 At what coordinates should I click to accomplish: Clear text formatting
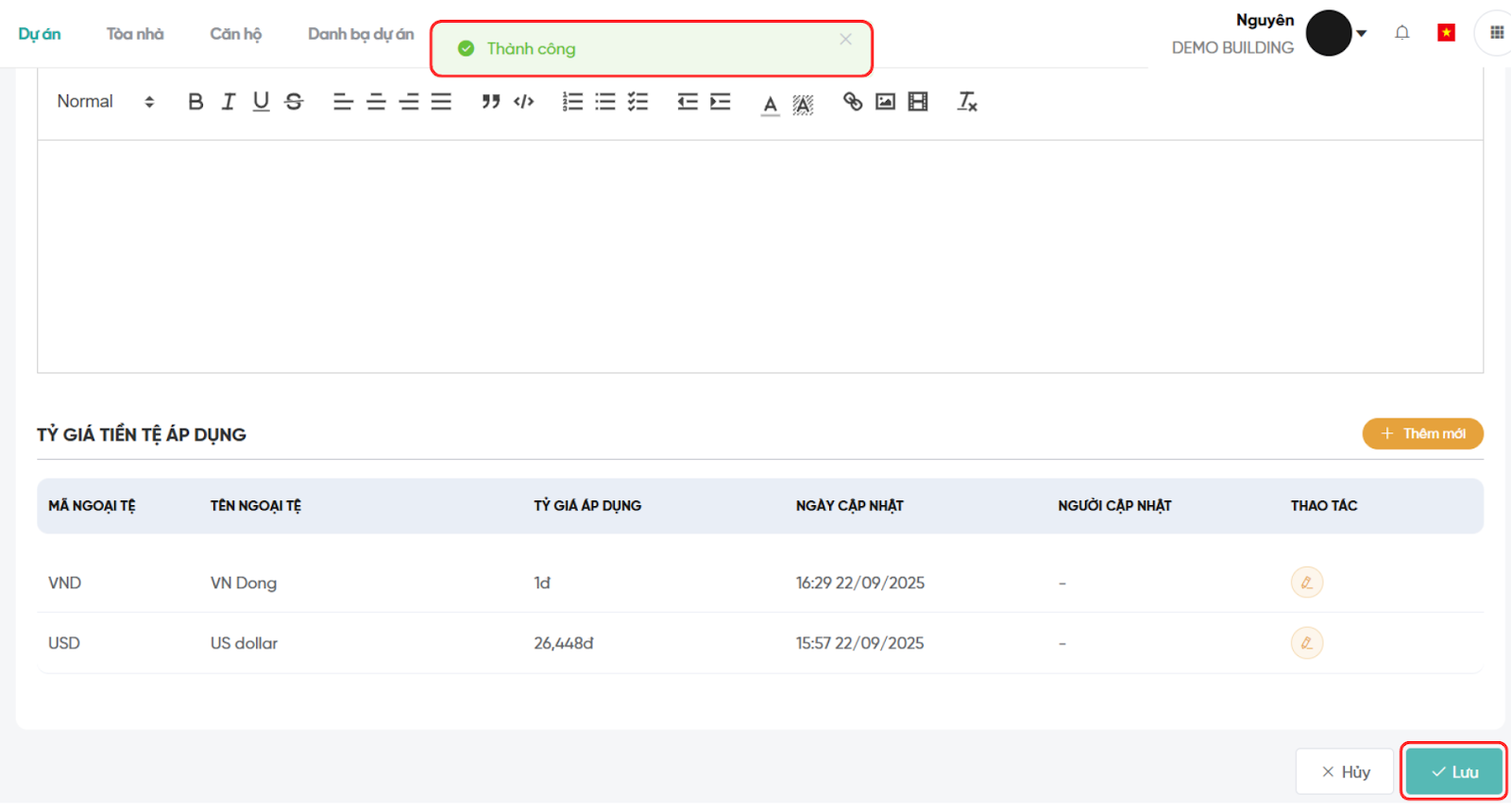coord(967,102)
